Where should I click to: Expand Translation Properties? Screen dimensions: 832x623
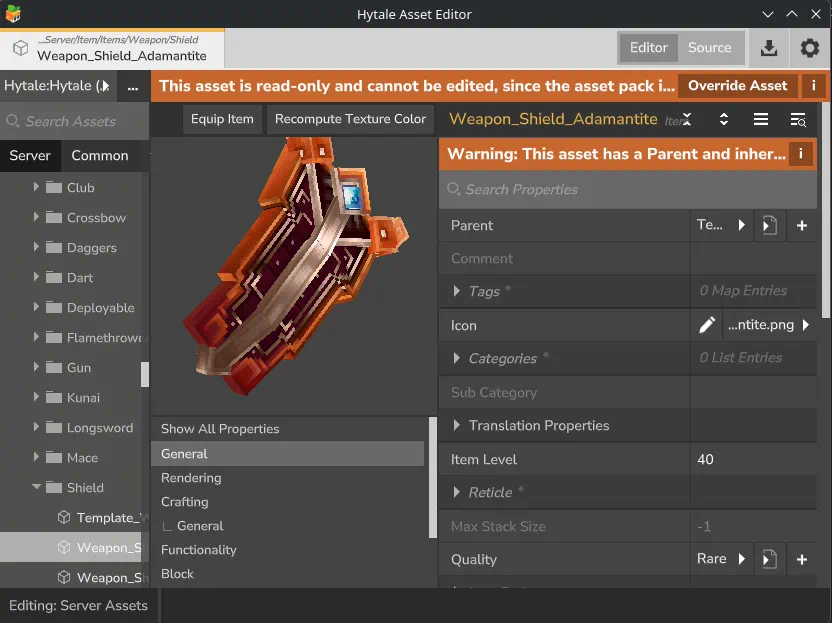456,425
